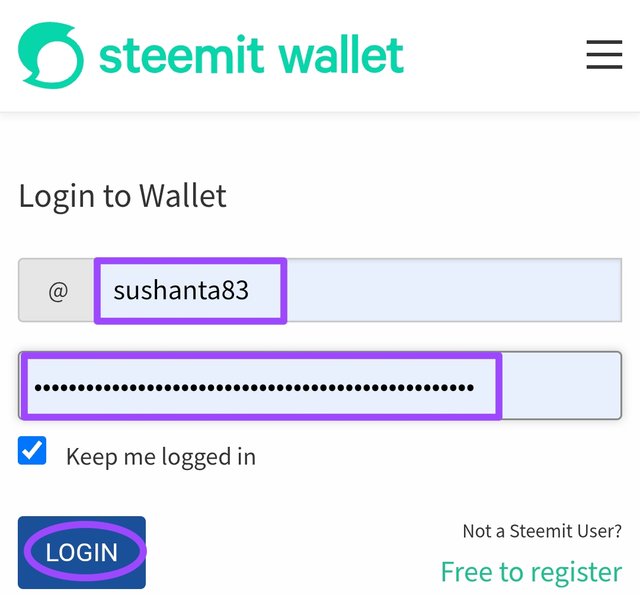This screenshot has height=595, width=640.
Task: Click the checkmark inside the blue checkbox
Action: click(x=32, y=451)
